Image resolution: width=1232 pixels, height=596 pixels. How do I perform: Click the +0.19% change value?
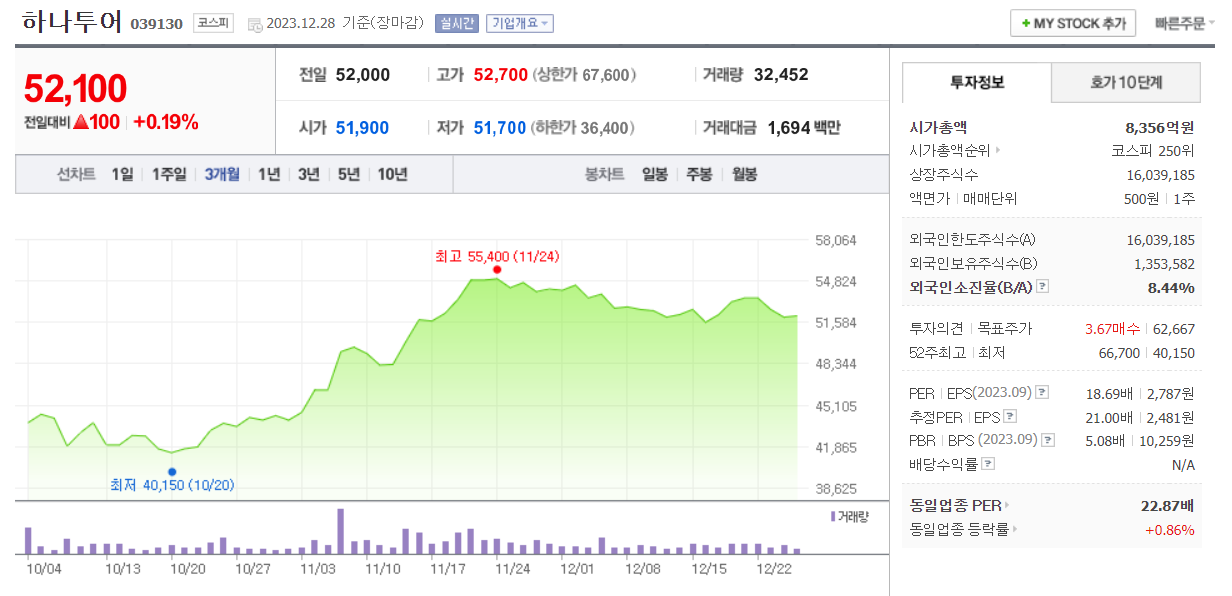165,123
